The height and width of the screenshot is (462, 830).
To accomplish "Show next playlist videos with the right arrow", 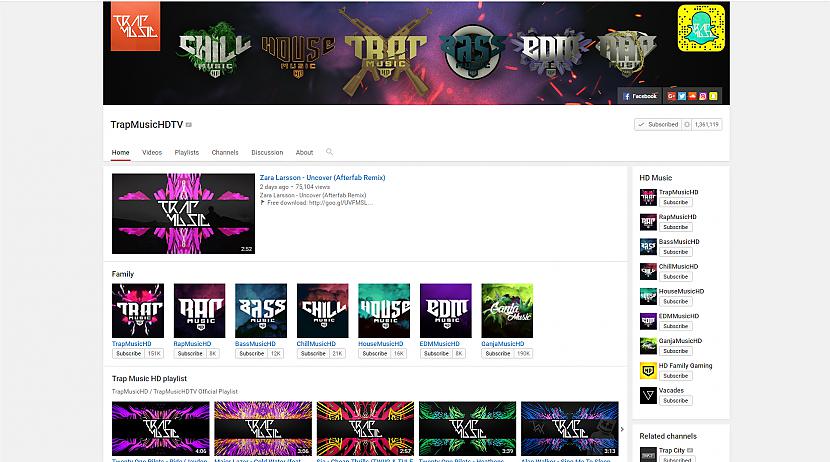I will coord(622,429).
